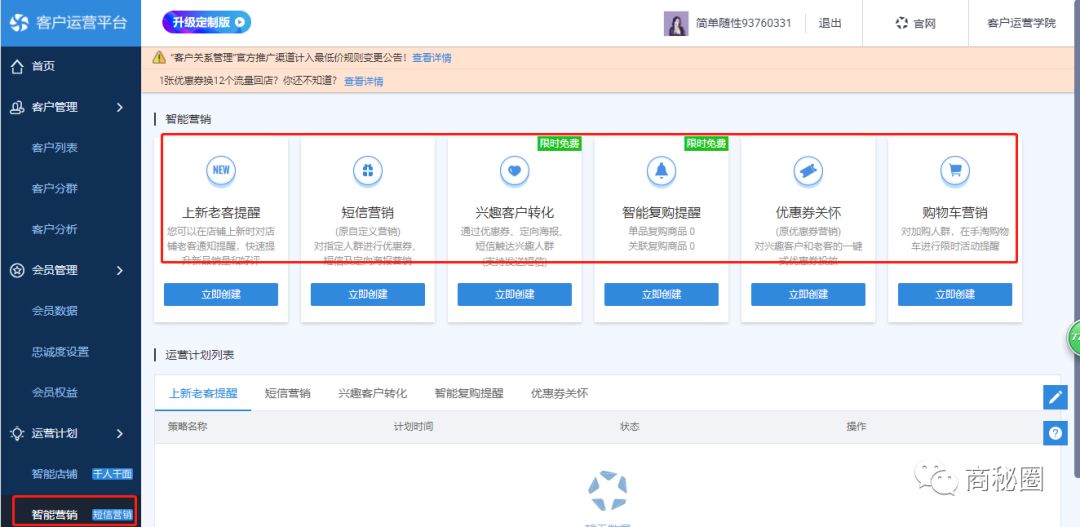1080x527 pixels.
Task: Click the 购物车营销 card title
Action: pos(955,212)
